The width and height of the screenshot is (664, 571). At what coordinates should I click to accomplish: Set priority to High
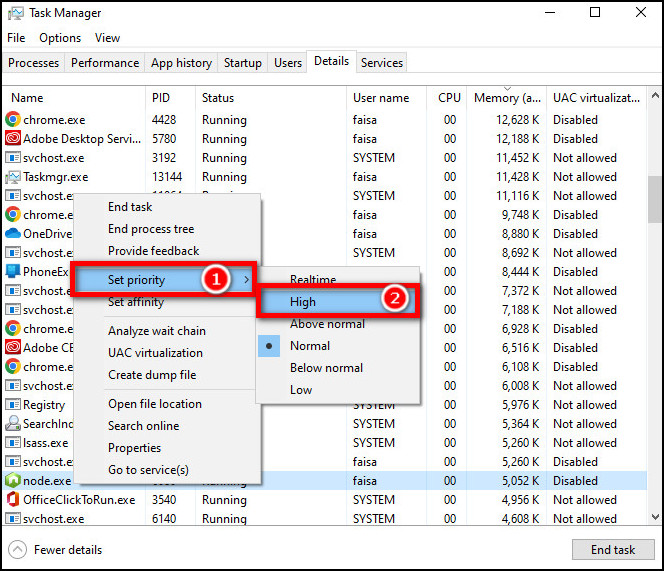[x=338, y=302]
